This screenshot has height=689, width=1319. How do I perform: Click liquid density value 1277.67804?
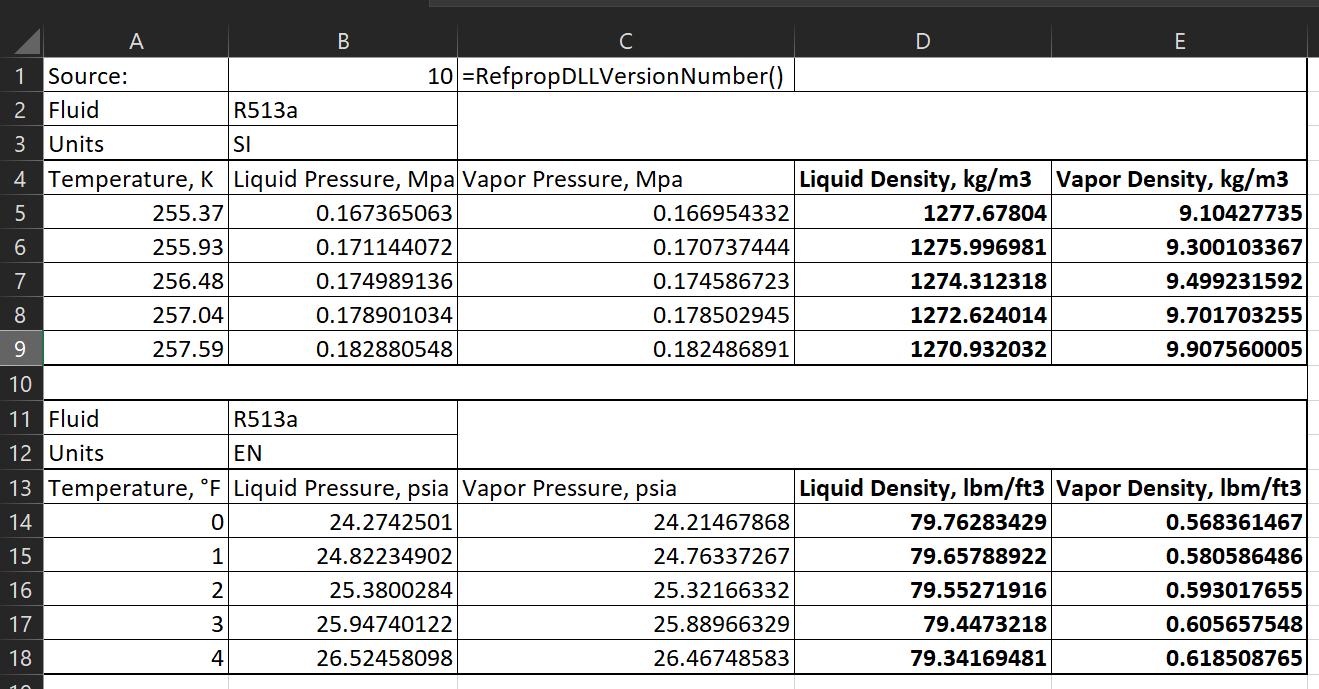tap(923, 213)
